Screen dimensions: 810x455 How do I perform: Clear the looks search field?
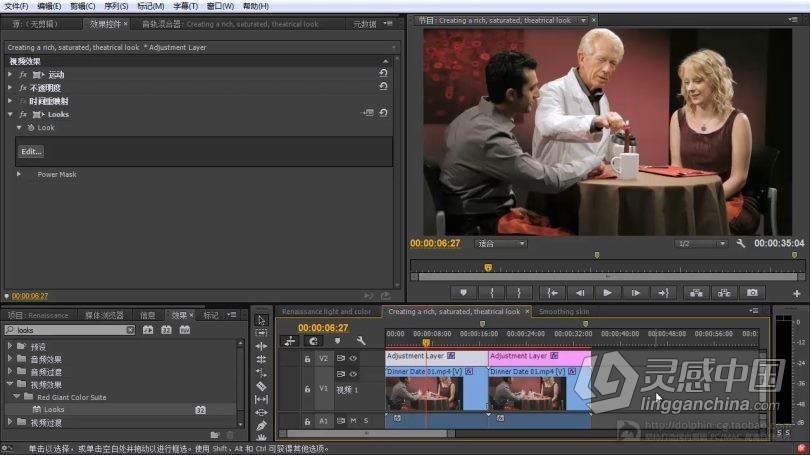[x=130, y=330]
